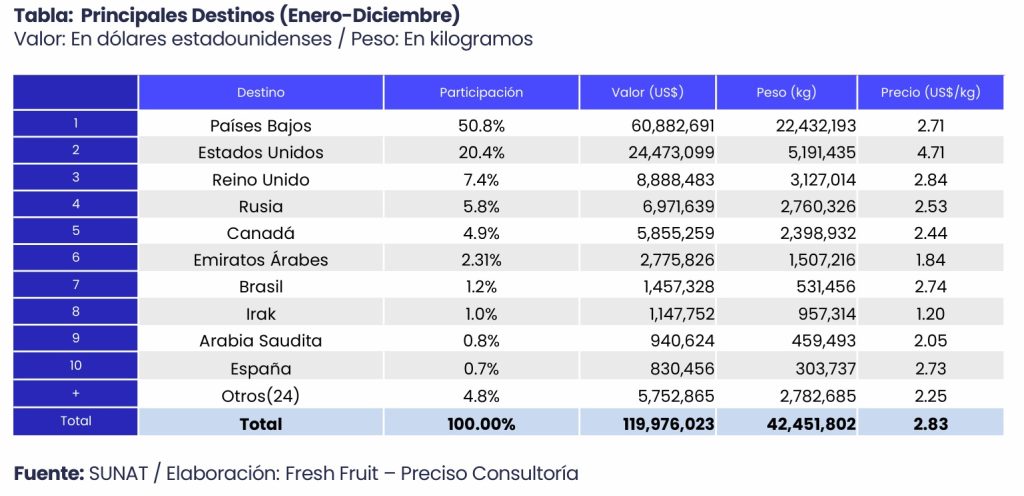The image size is (1024, 496).
Task: Click the Rusia destination cell
Action: coord(261,207)
